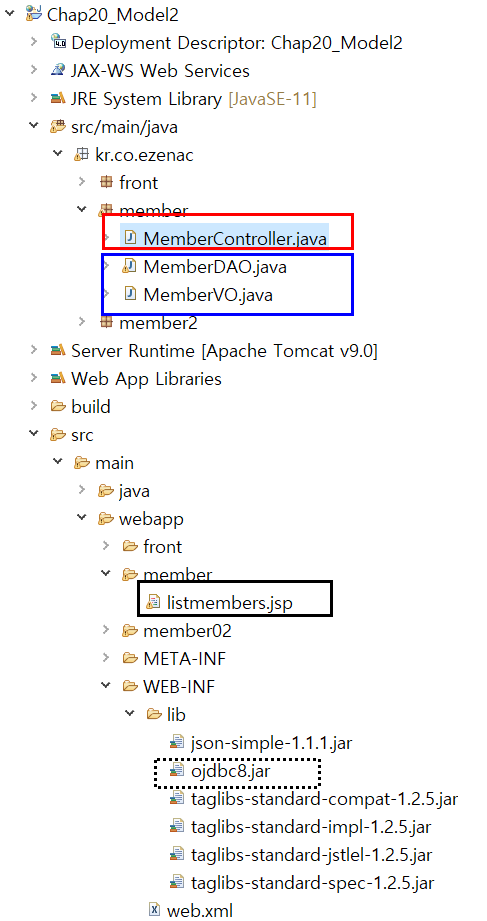The image size is (487, 921).
Task: Select the json-simple-1.1.1.jar label
Action: click(271, 742)
